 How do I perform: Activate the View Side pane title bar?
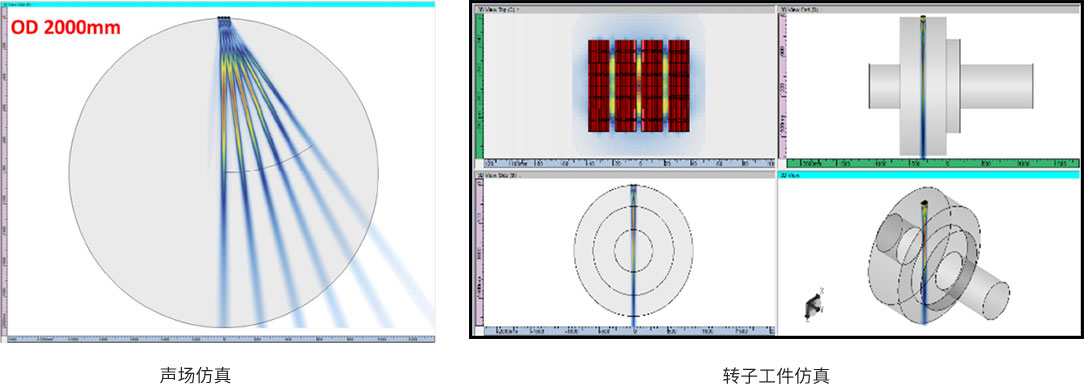[624, 176]
